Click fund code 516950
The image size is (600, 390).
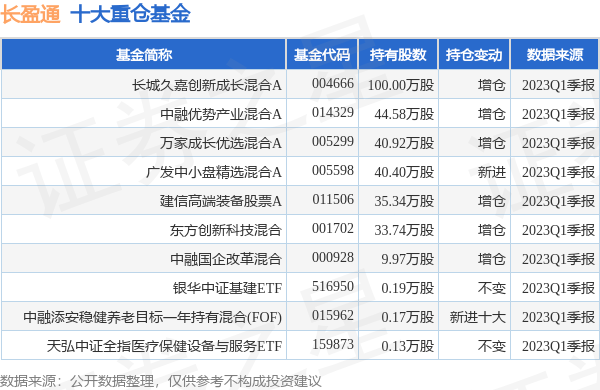(333, 287)
